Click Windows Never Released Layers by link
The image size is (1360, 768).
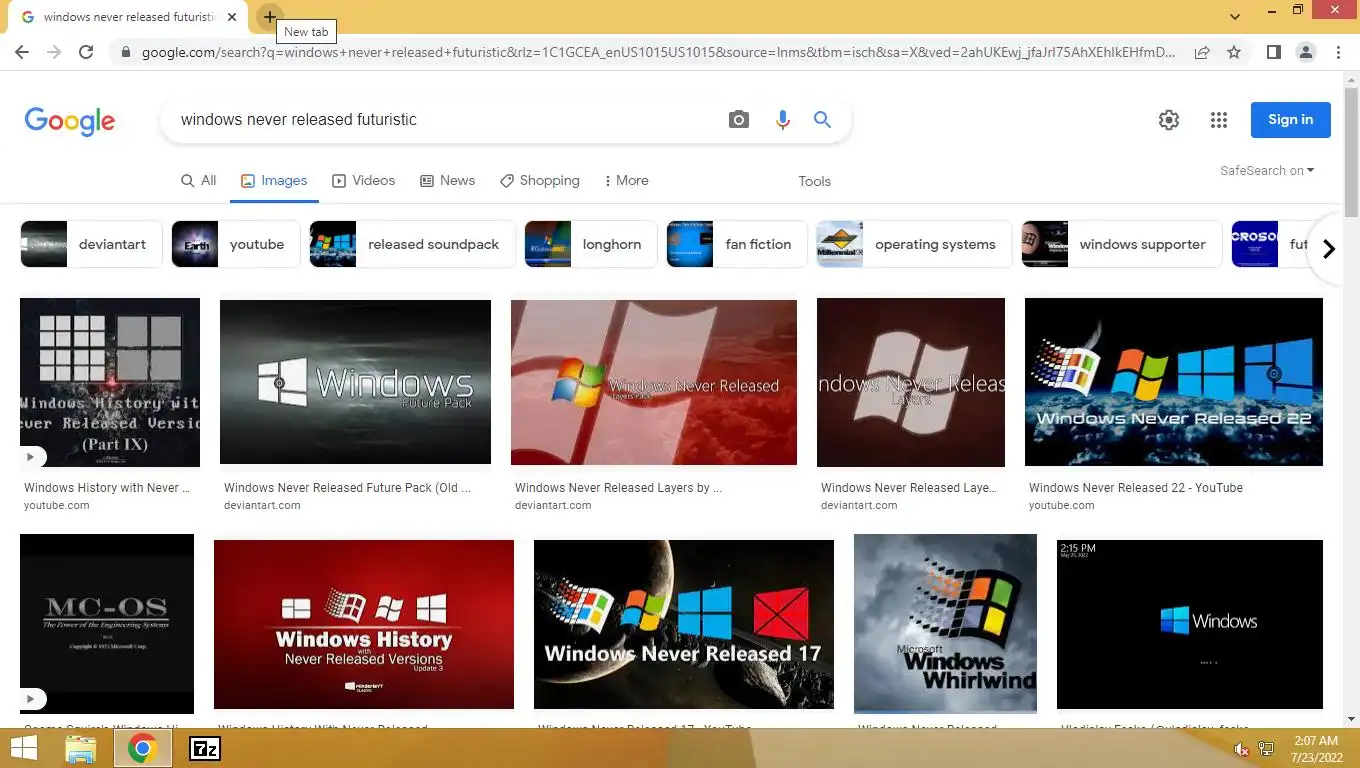(618, 488)
